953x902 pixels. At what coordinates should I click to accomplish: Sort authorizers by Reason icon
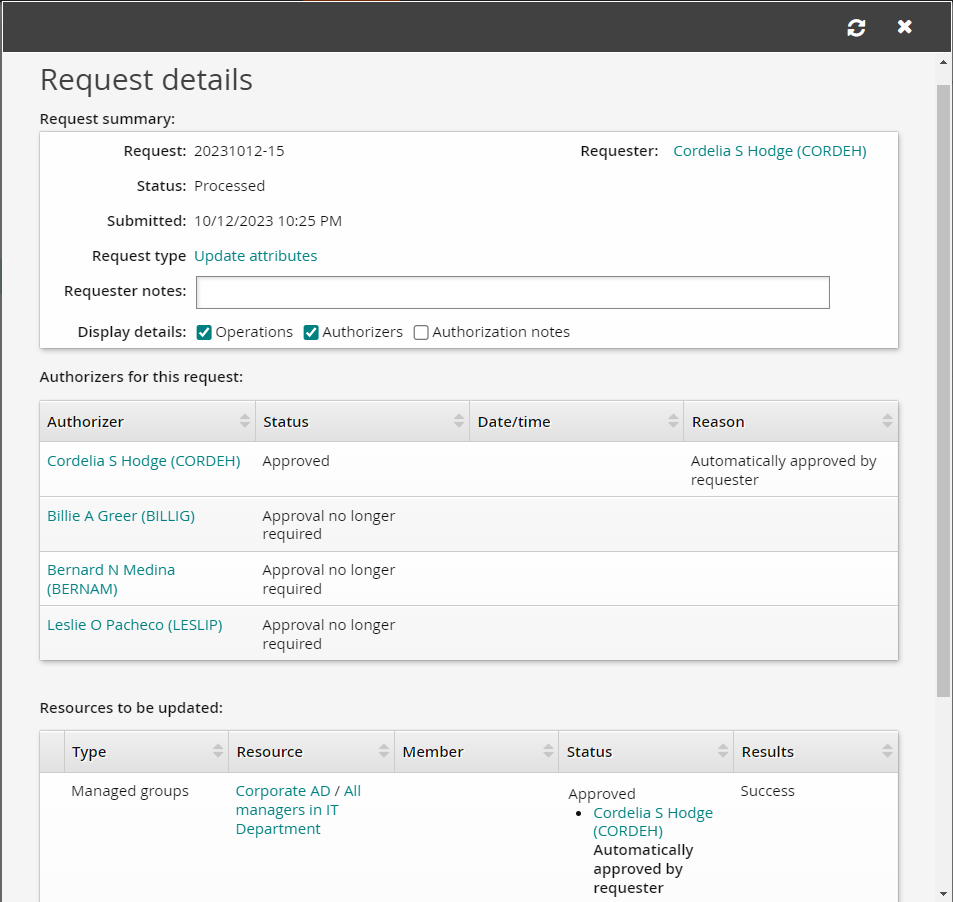pyautogui.click(x=887, y=422)
